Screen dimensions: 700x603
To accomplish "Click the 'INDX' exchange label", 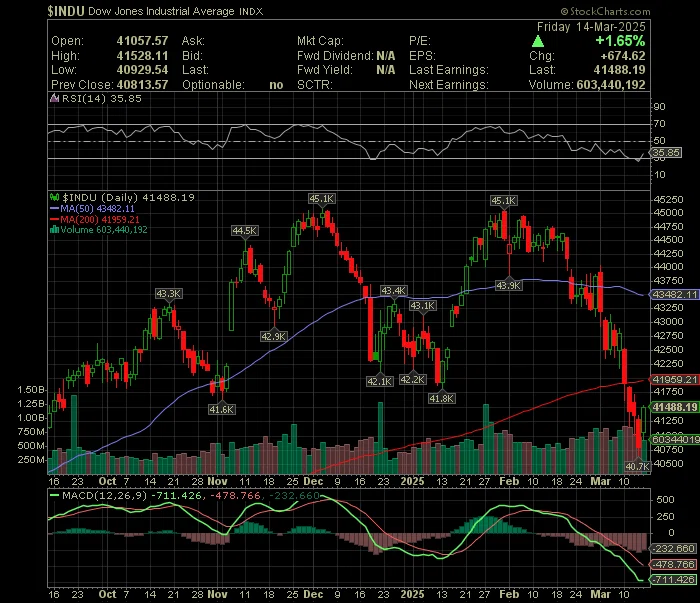I will pos(251,12).
